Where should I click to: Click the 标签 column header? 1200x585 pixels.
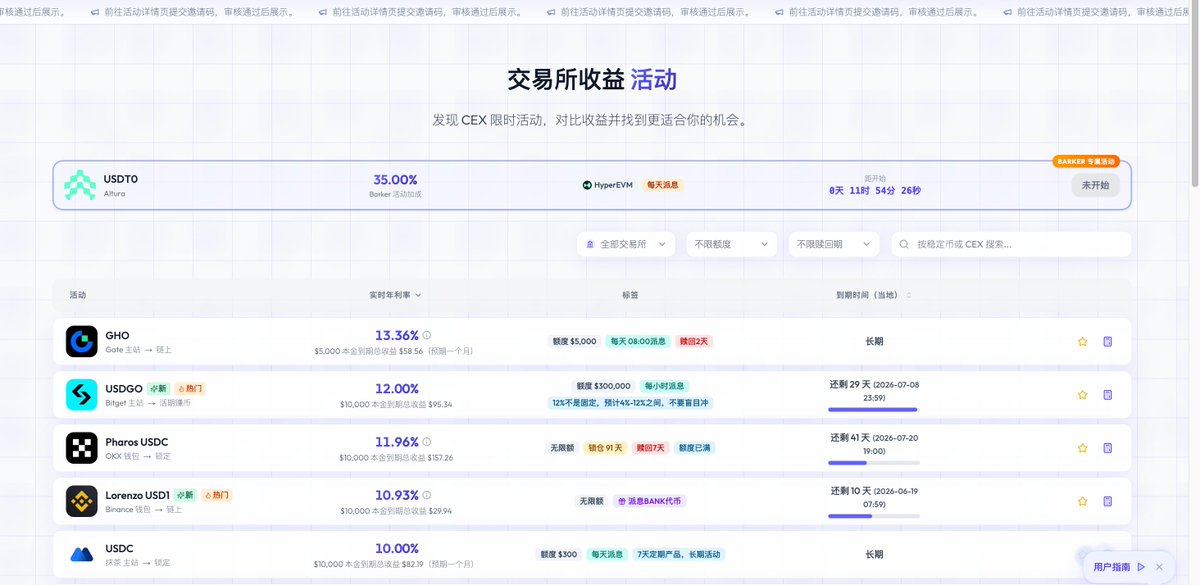click(630, 295)
